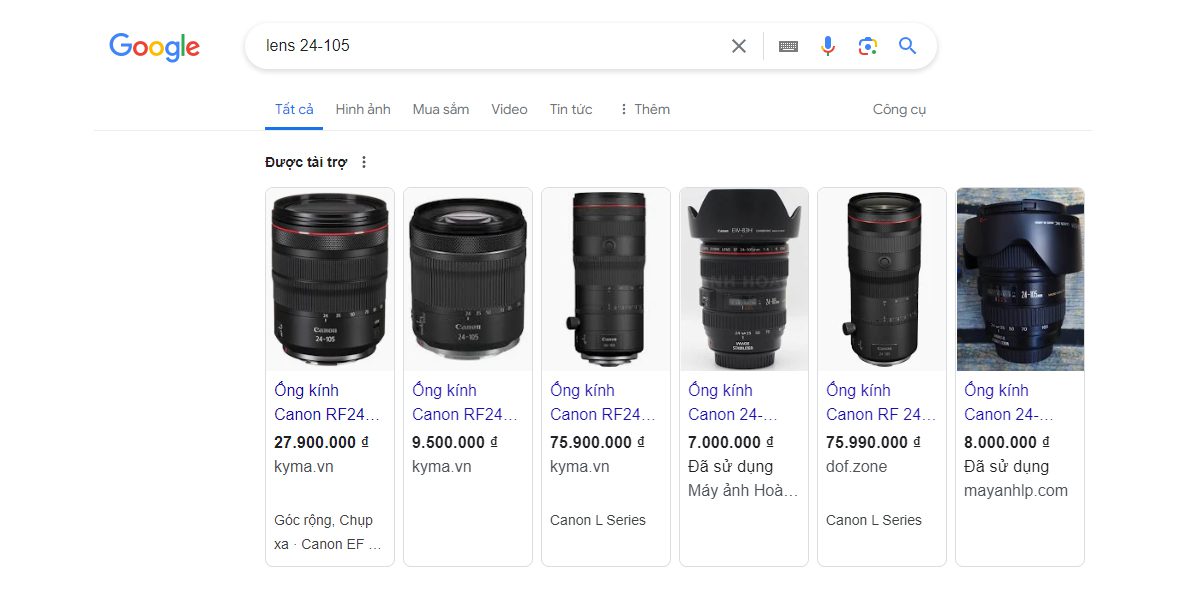Screen dimensions: 1186x593
Task: Open Google Lens image search icon
Action: (868, 46)
